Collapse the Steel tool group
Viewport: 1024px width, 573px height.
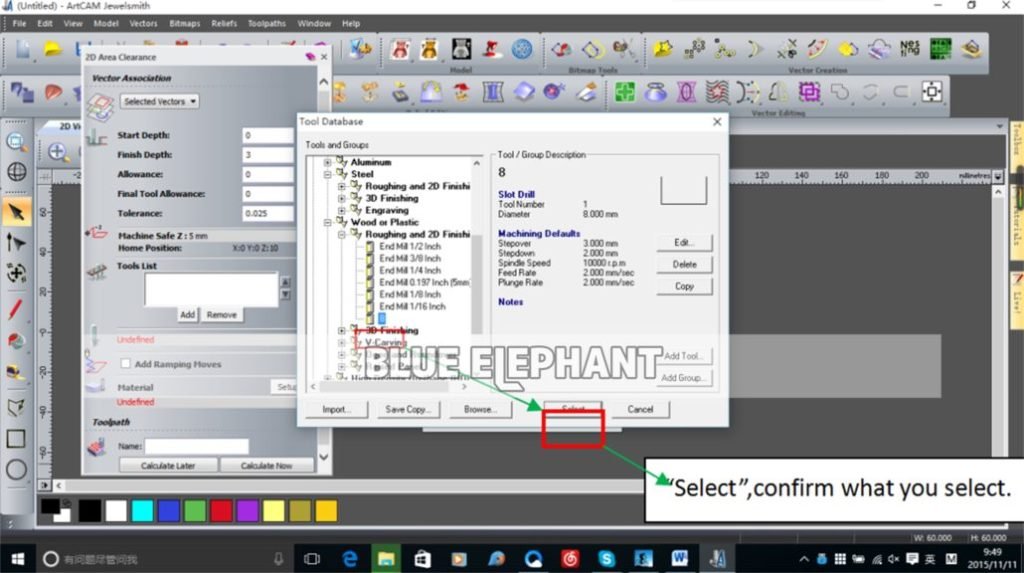click(x=327, y=174)
